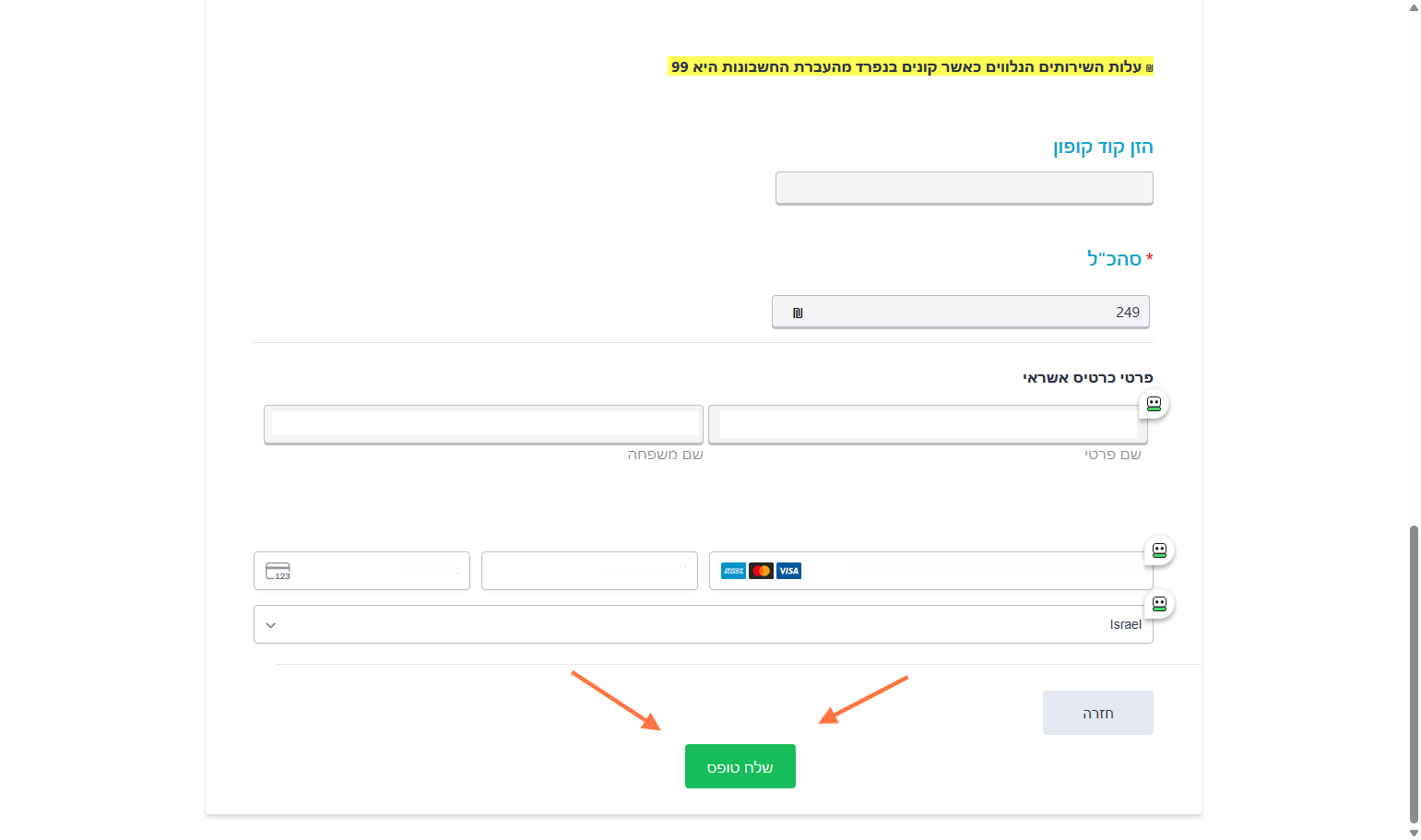1421x840 pixels.
Task: Click the CVC 123 card icon
Action: click(278, 572)
